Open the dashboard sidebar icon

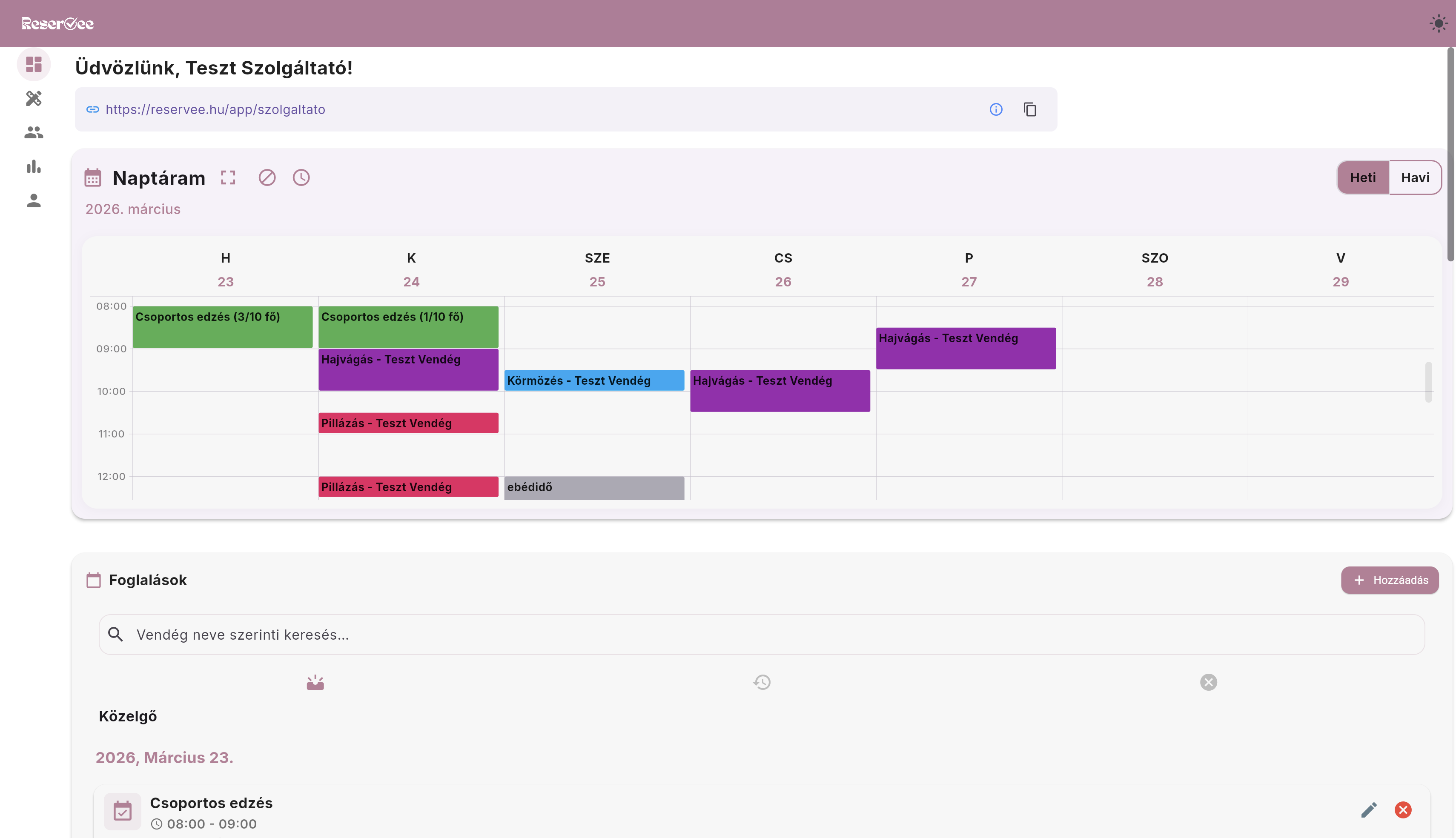pyautogui.click(x=33, y=64)
